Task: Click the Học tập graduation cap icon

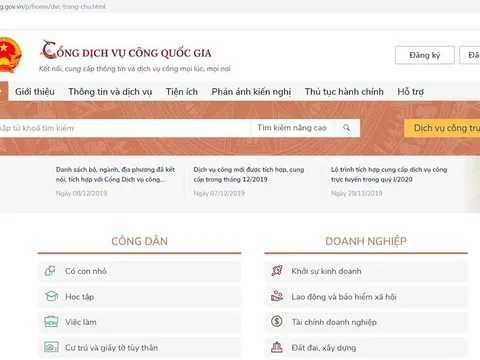Action: tap(51, 296)
